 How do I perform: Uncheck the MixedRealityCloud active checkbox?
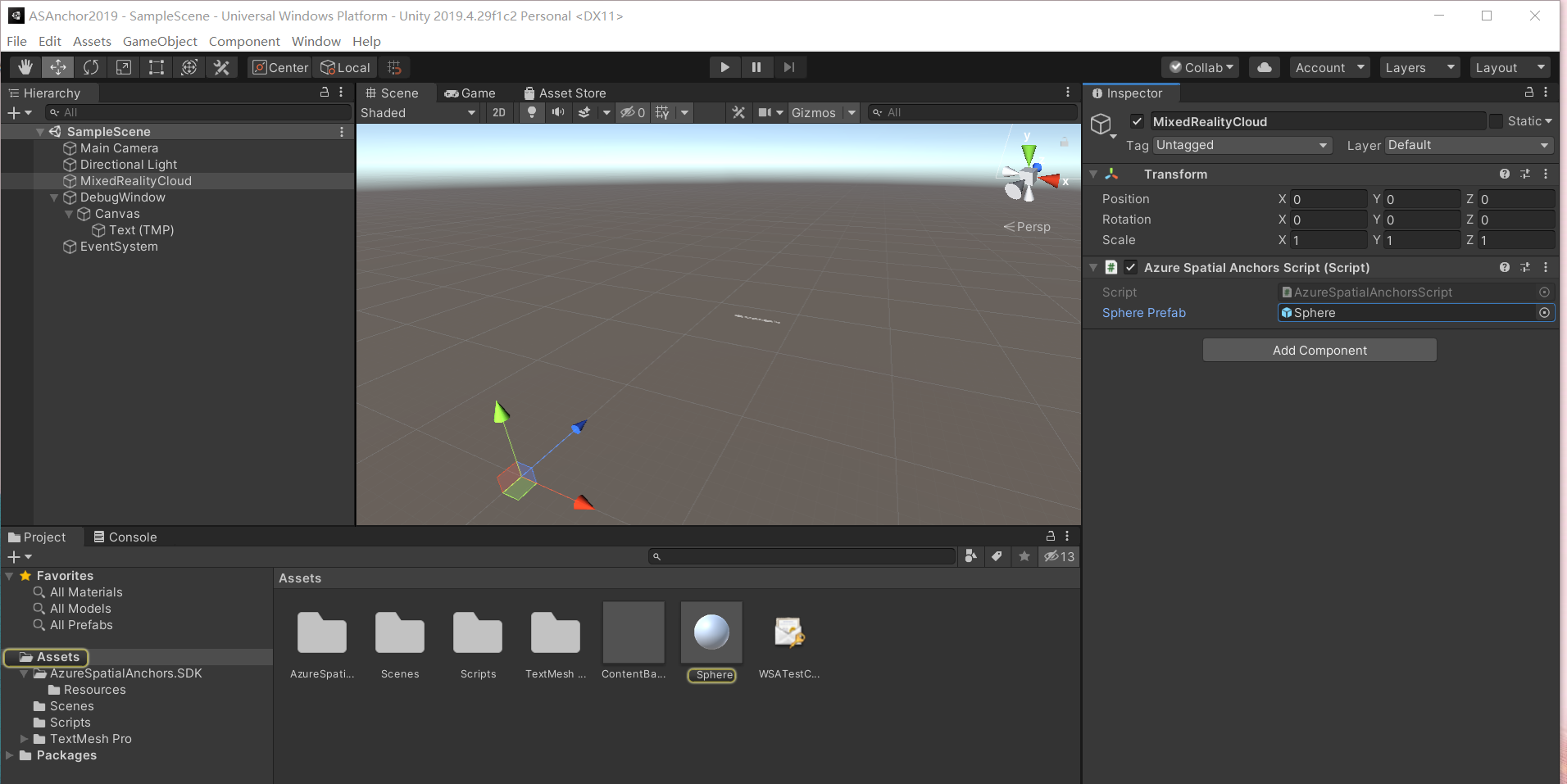(x=1137, y=120)
